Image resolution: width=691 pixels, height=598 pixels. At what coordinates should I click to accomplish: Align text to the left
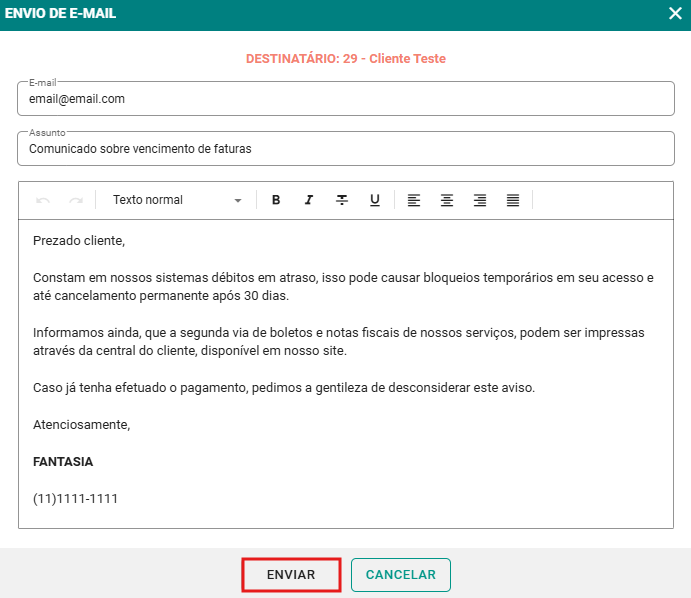pyautogui.click(x=414, y=200)
